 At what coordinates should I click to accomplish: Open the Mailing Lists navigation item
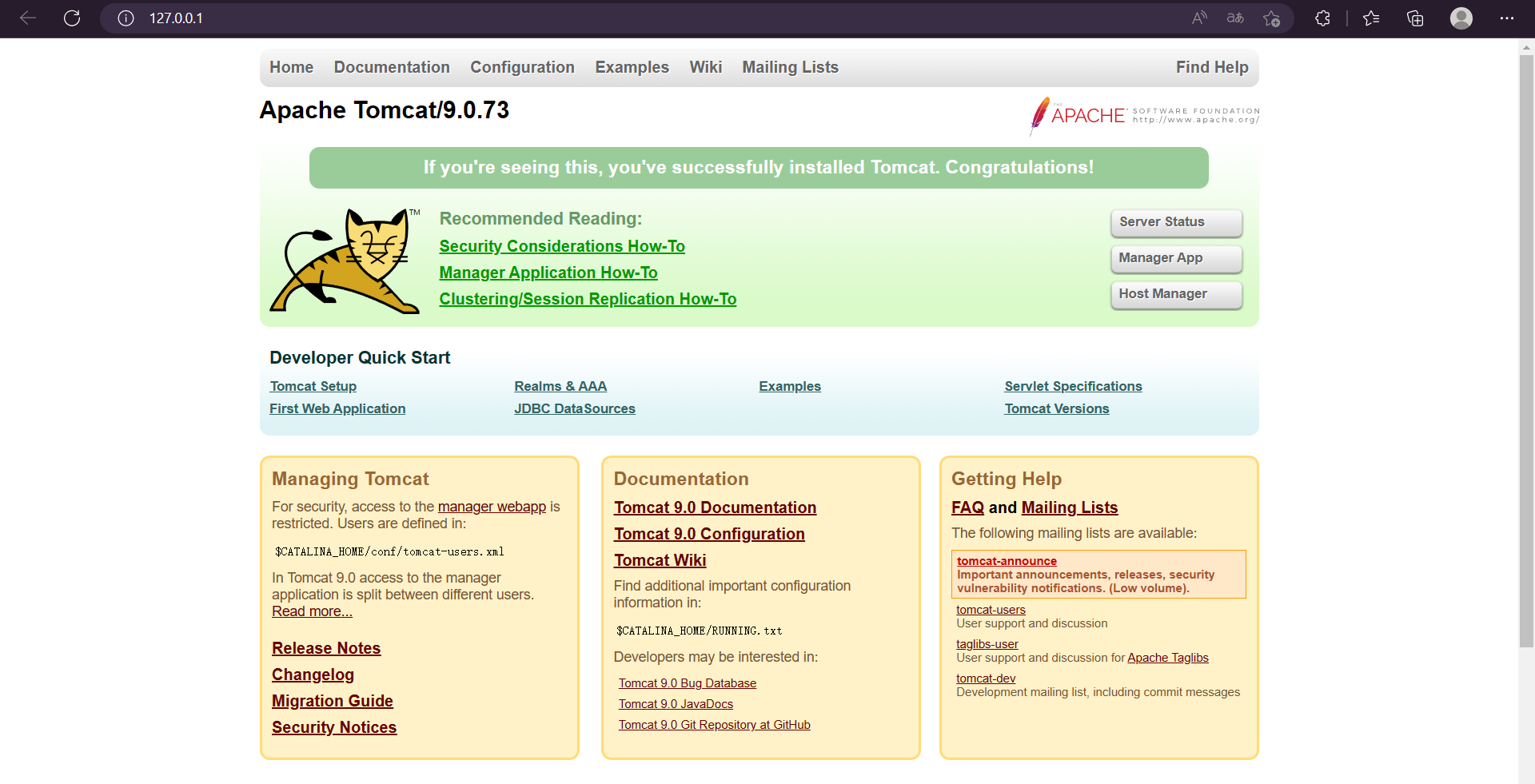[x=790, y=67]
